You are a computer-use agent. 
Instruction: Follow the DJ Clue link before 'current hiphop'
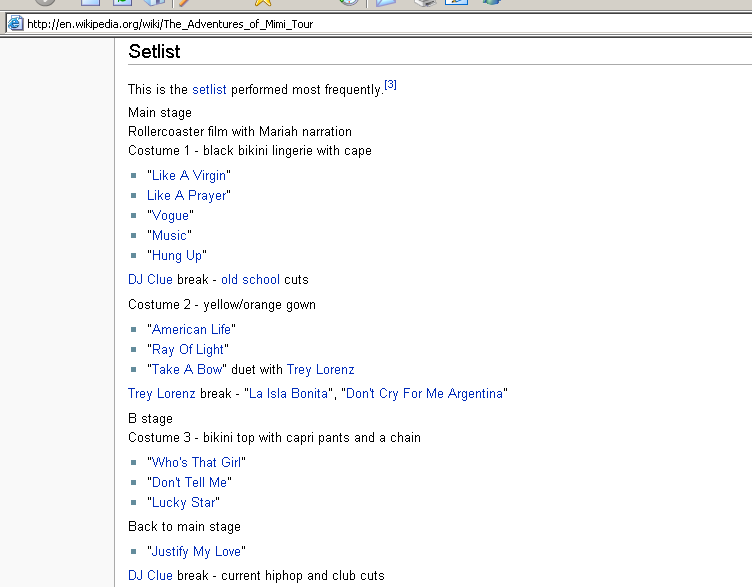(150, 575)
